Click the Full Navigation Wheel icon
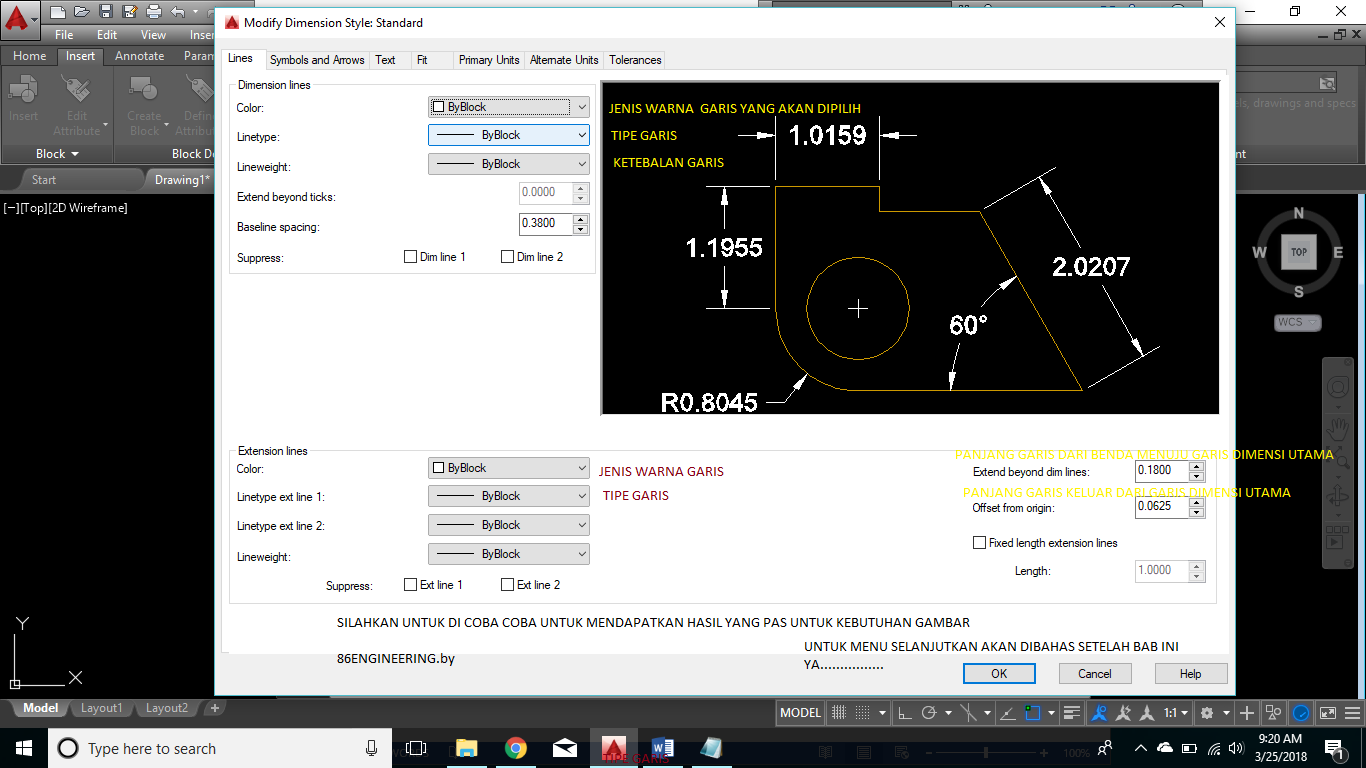This screenshot has width=1366, height=768. coord(1337,387)
